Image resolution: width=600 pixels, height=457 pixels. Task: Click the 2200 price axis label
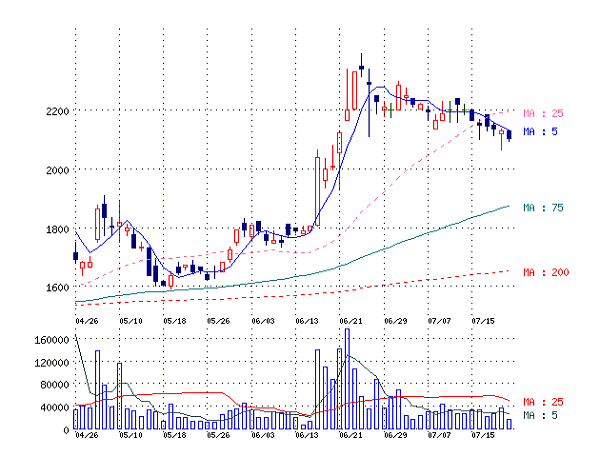pos(57,111)
